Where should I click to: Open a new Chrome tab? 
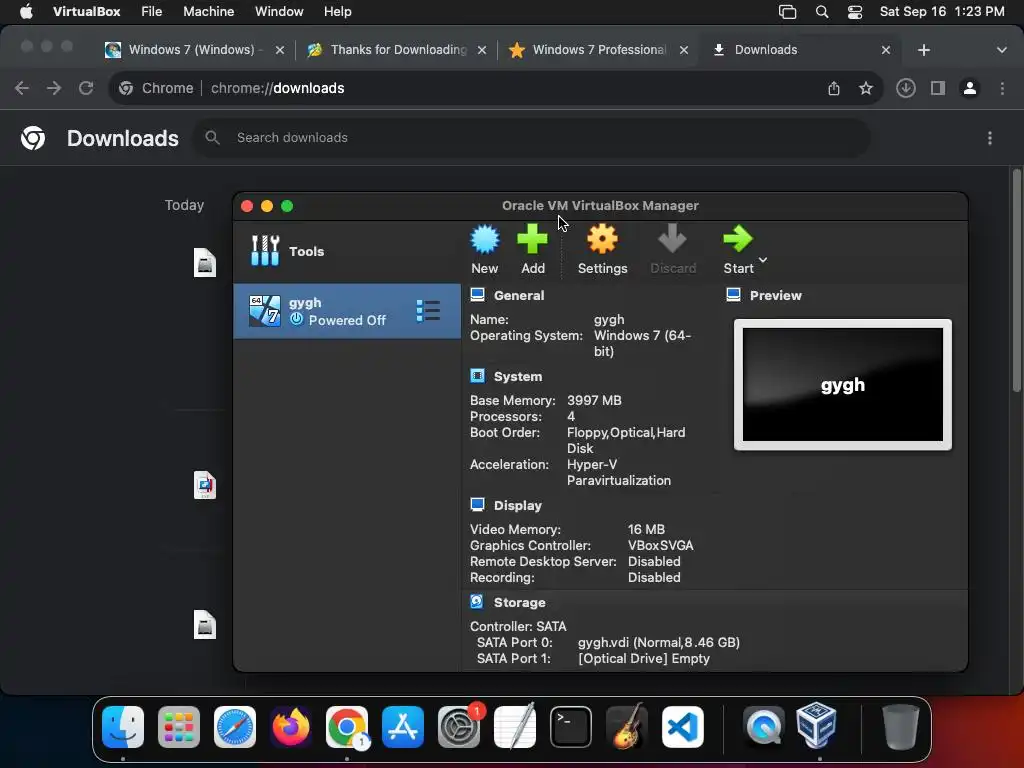click(923, 50)
